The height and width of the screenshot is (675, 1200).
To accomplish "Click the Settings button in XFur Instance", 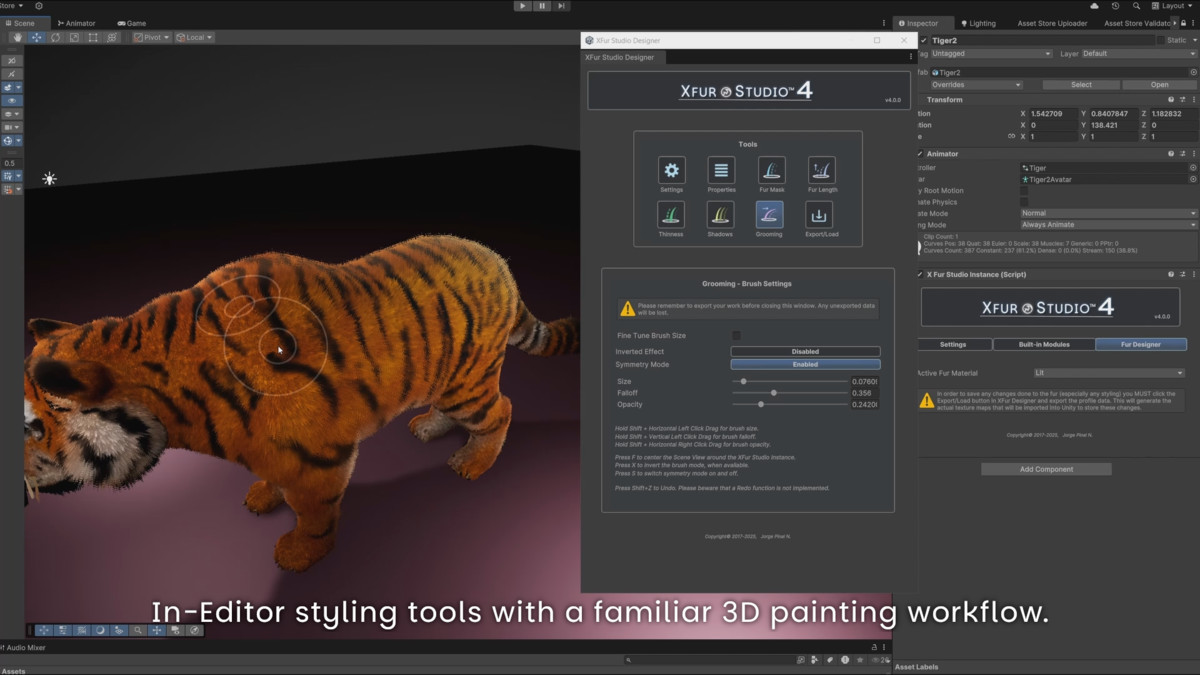I will tap(953, 345).
